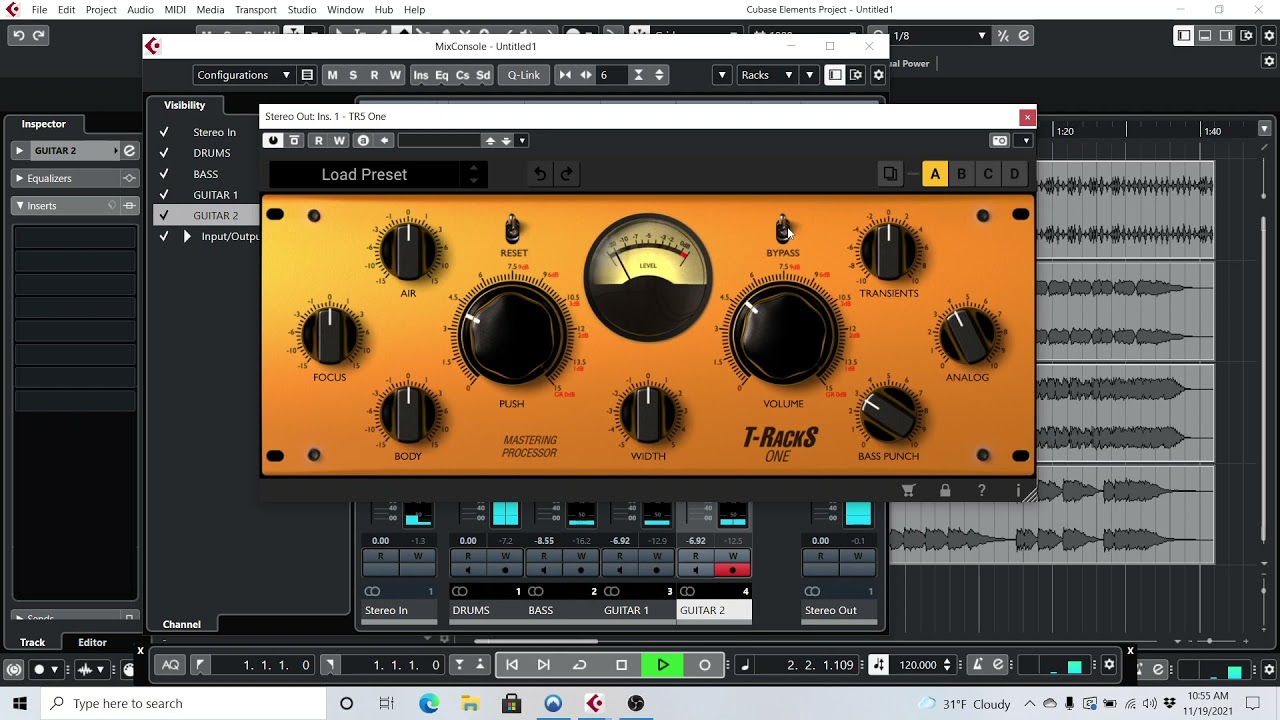Open the plugin snapshot camera icon
This screenshot has height=720, width=1280.
pyautogui.click(x=999, y=141)
